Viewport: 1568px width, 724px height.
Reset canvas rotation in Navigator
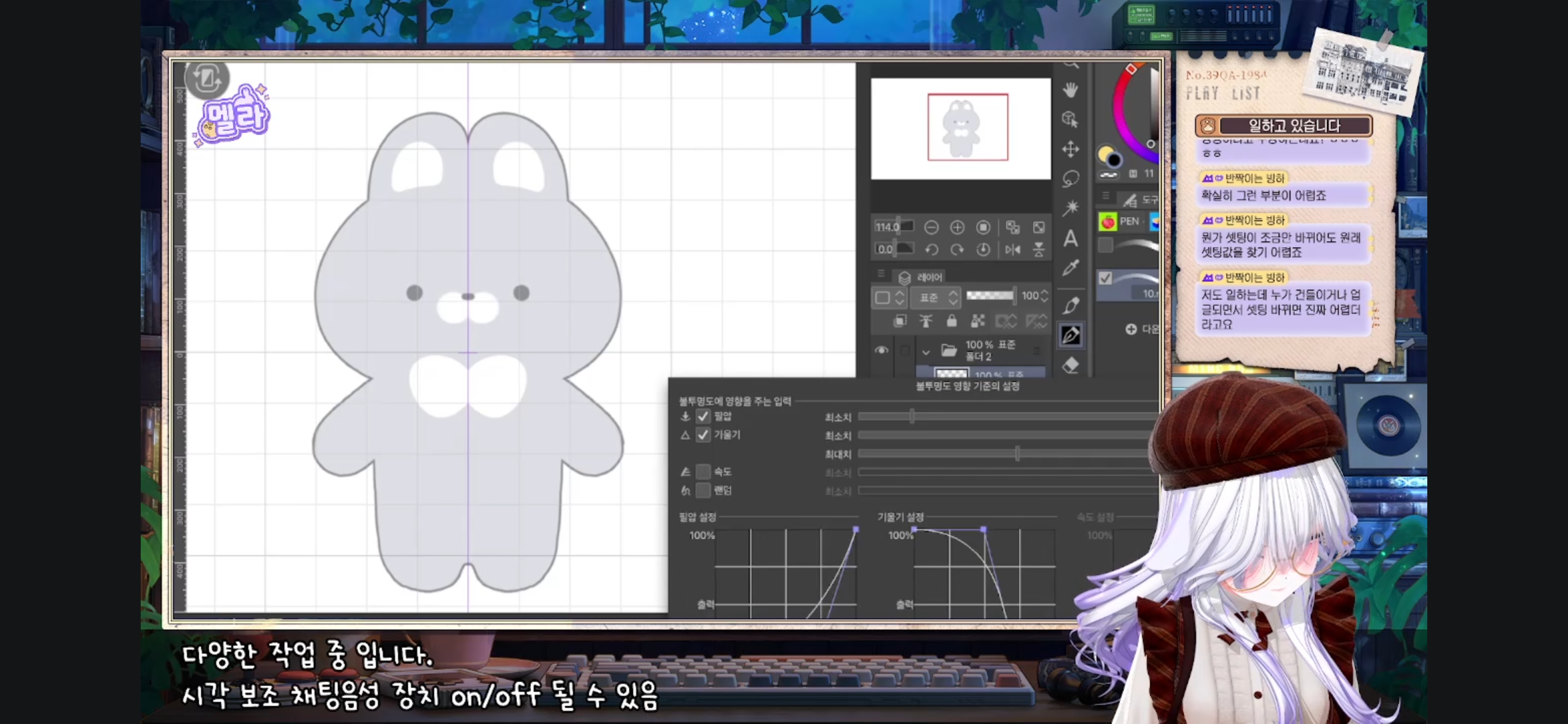click(983, 249)
